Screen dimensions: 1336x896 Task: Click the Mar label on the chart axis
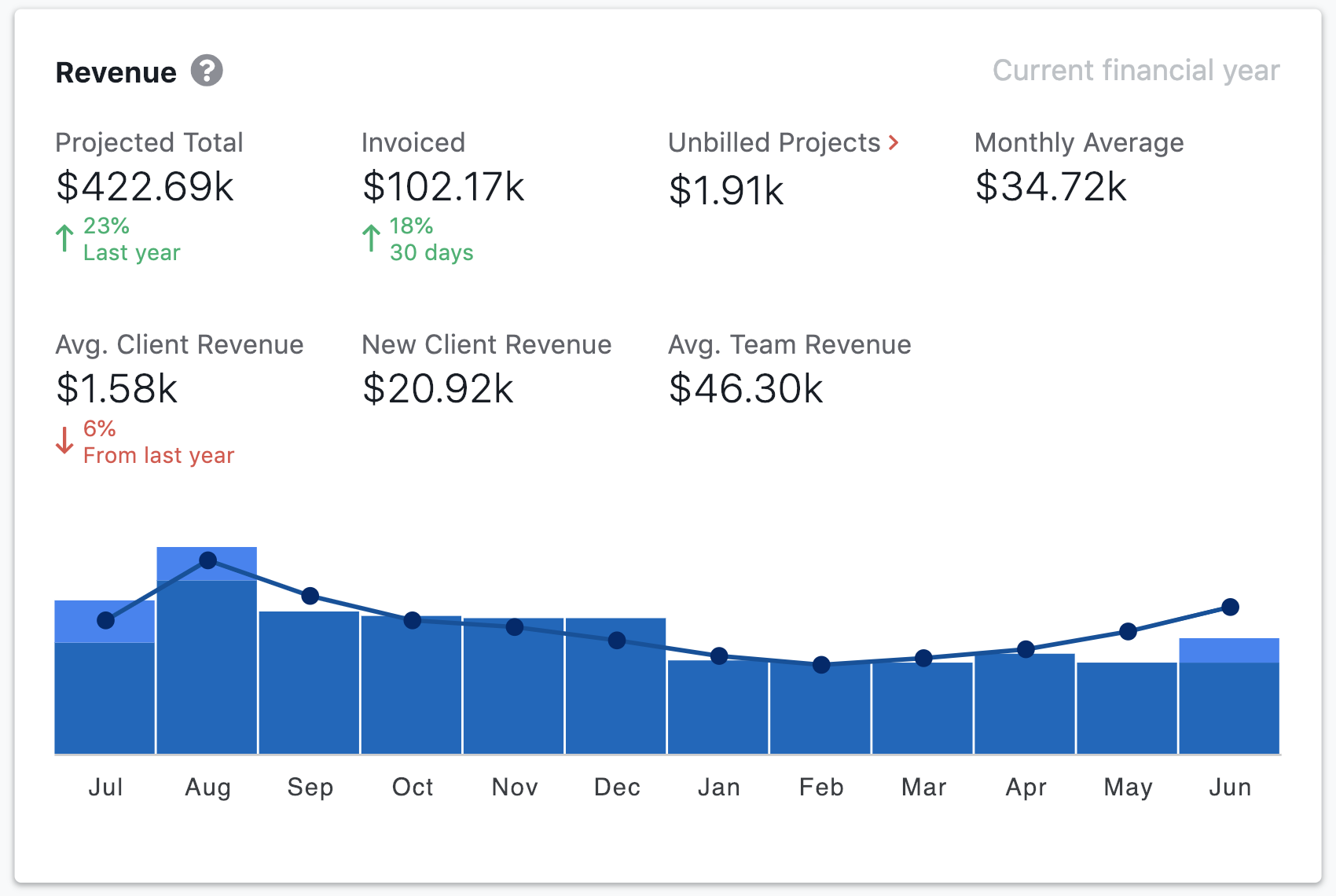pyautogui.click(x=923, y=787)
